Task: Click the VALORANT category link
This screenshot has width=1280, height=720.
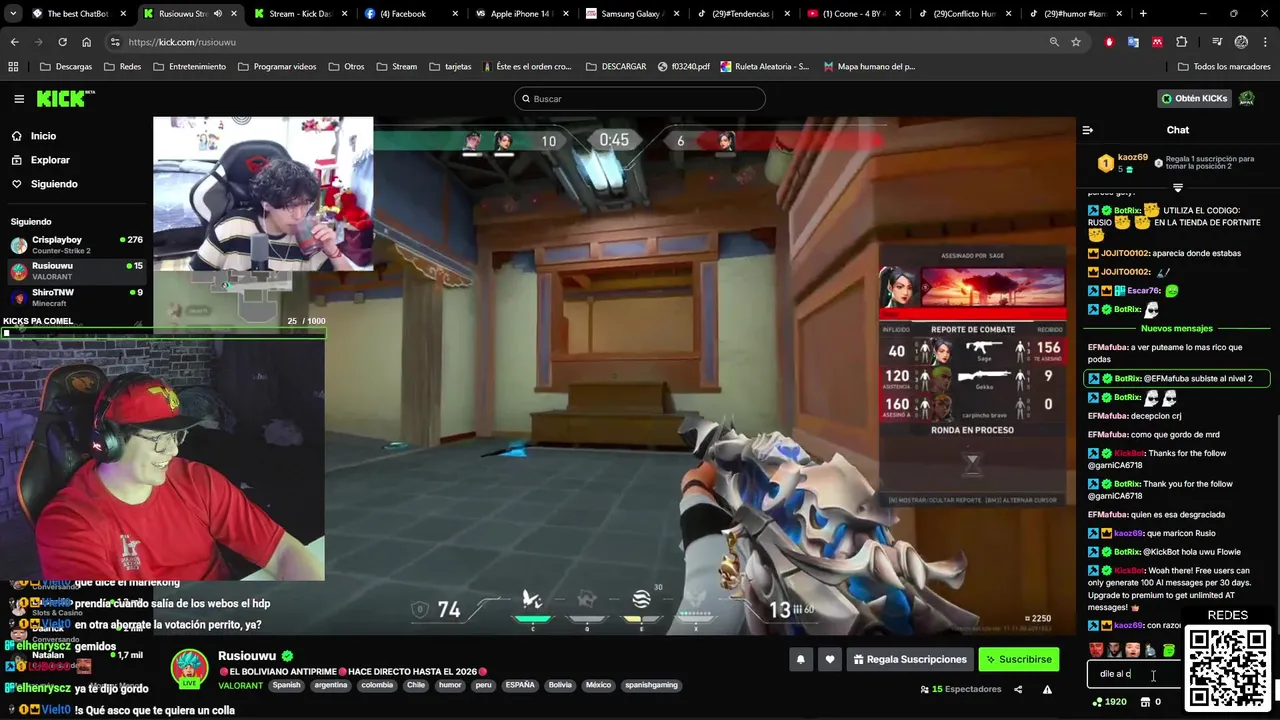Action: point(240,686)
